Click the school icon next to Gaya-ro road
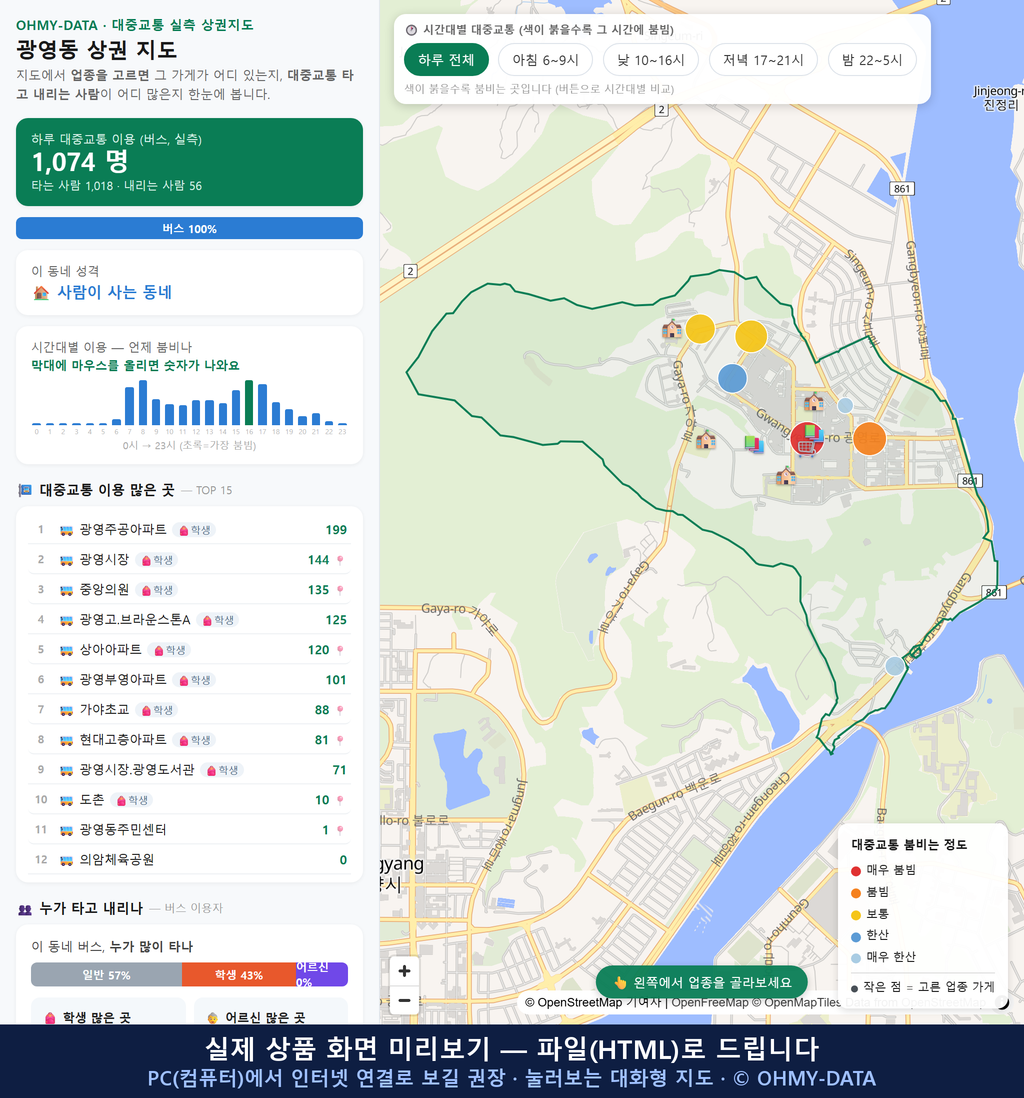This screenshot has width=1024, height=1098. [705, 440]
